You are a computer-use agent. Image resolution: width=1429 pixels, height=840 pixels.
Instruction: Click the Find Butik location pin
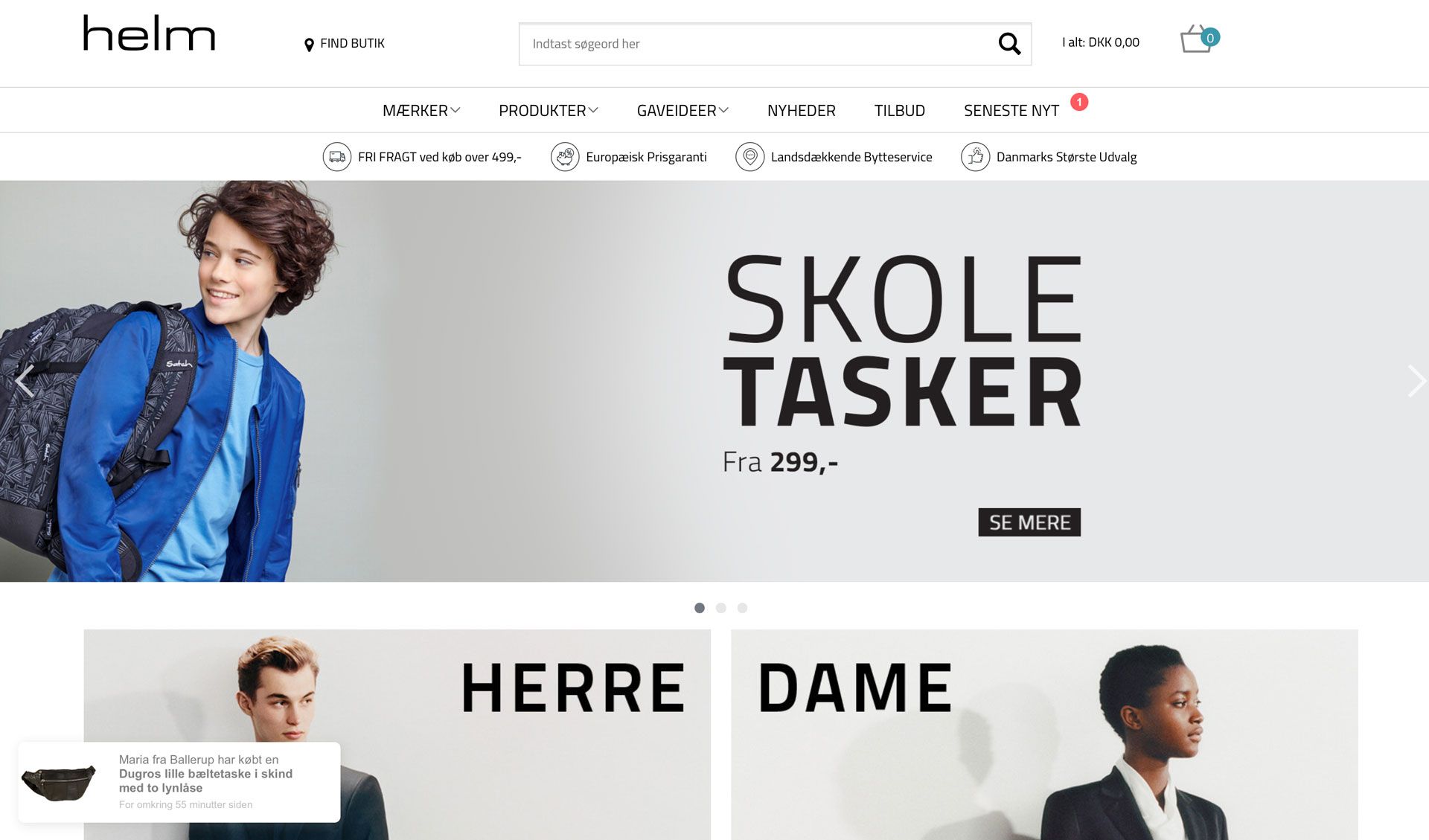click(309, 45)
